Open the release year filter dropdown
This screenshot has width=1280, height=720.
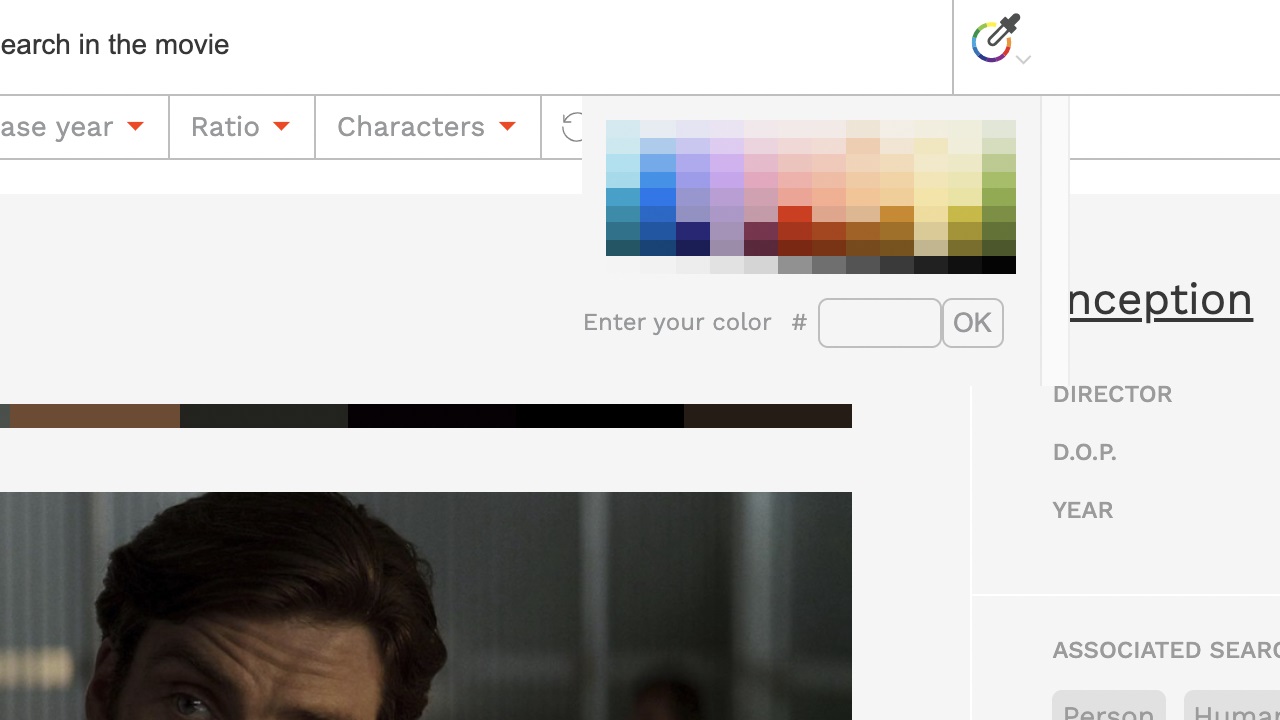pyautogui.click(x=73, y=127)
